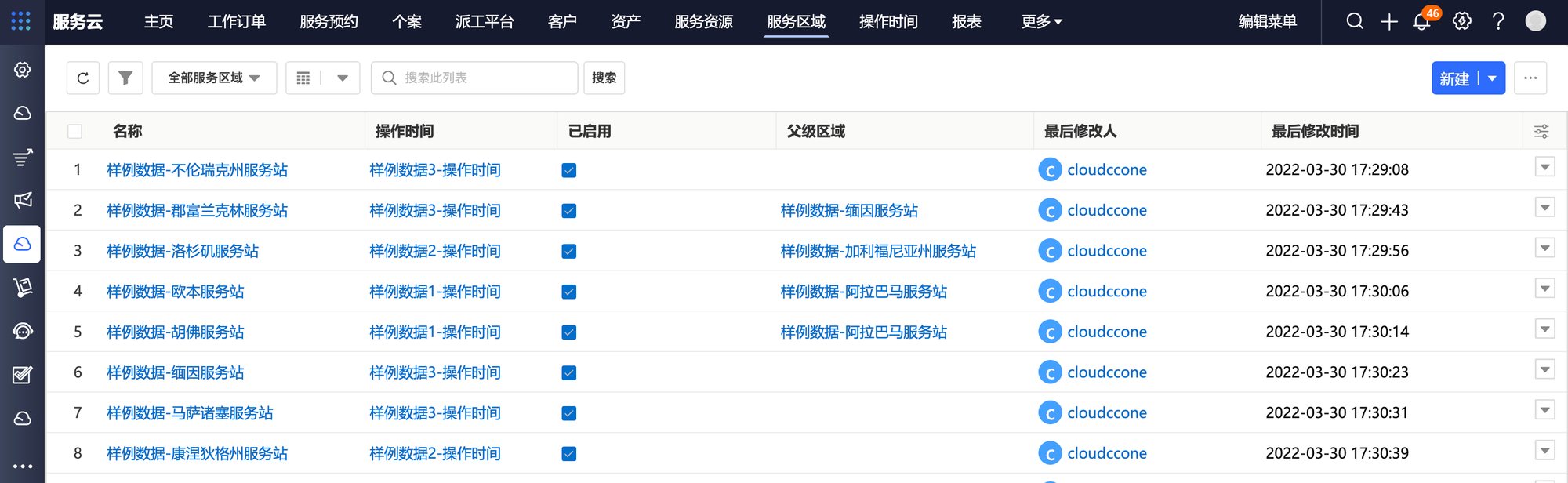This screenshot has height=483, width=1568.
Task: Click the refresh list icon
Action: [83, 78]
